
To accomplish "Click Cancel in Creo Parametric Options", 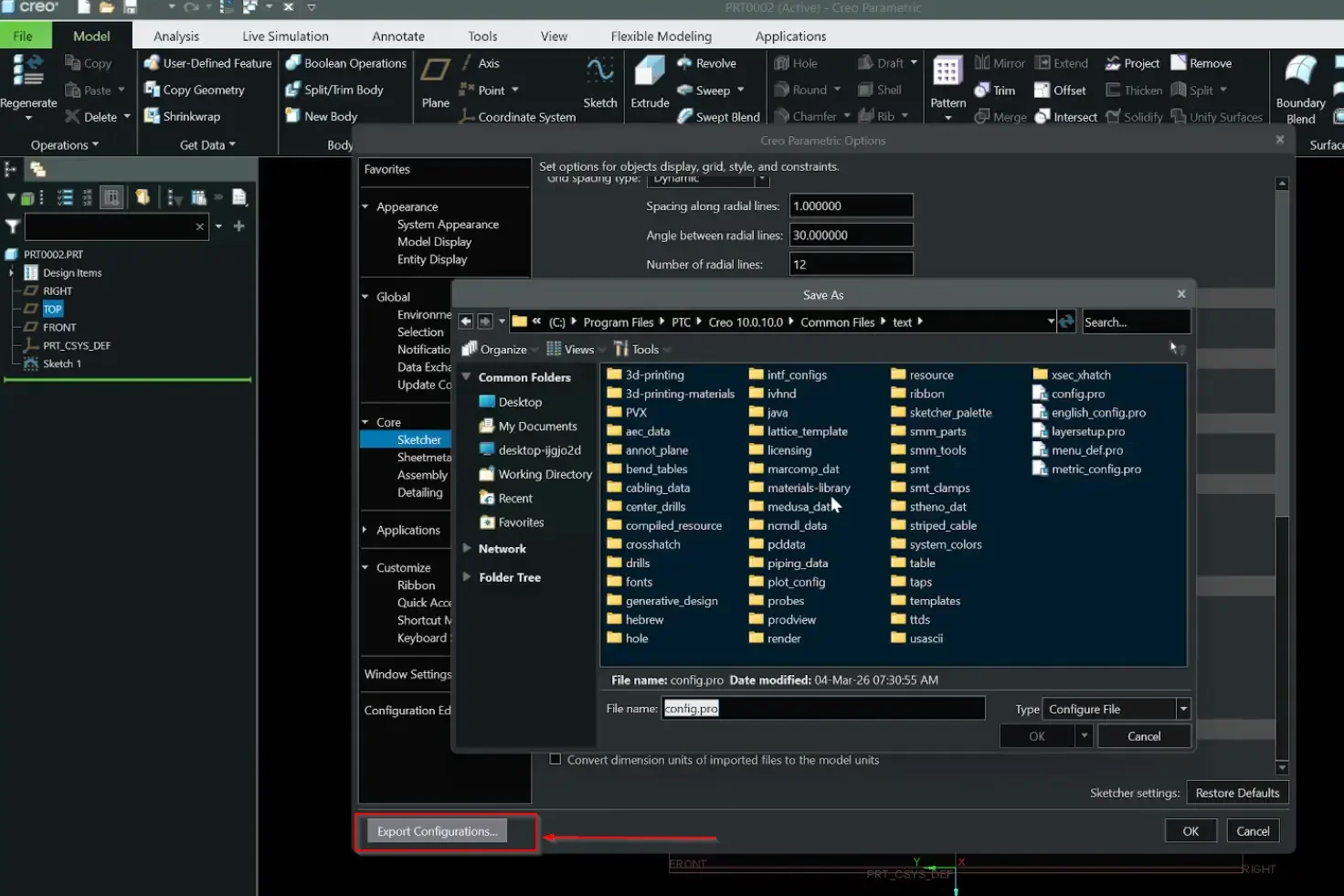I will pyautogui.click(x=1253, y=830).
